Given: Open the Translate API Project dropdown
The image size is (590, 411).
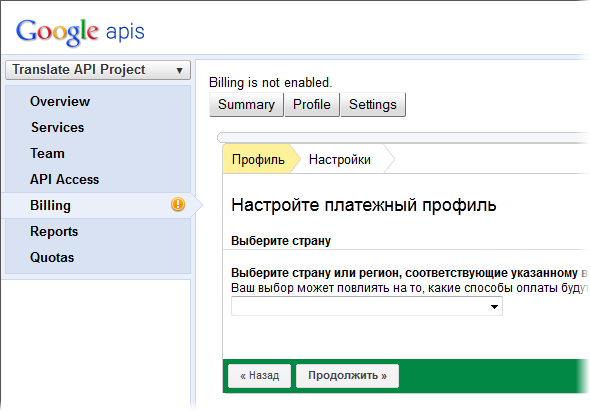Looking at the screenshot, I should pyautogui.click(x=98, y=70).
